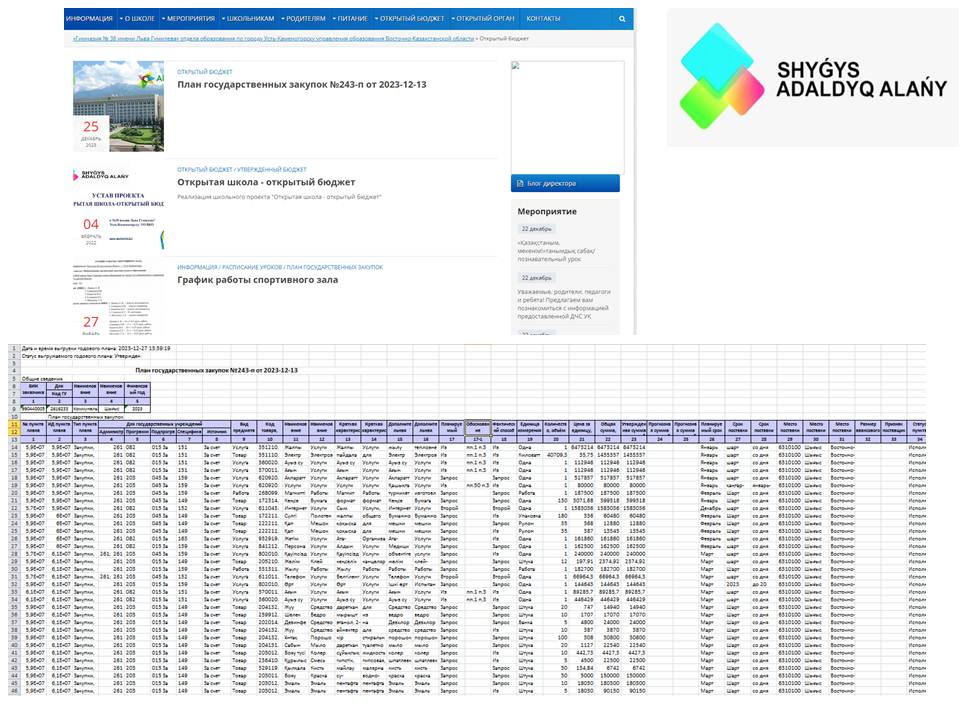The image size is (960, 720).
Task: Select the Общие сведения cell in the spreadsheet
Action: point(42,379)
